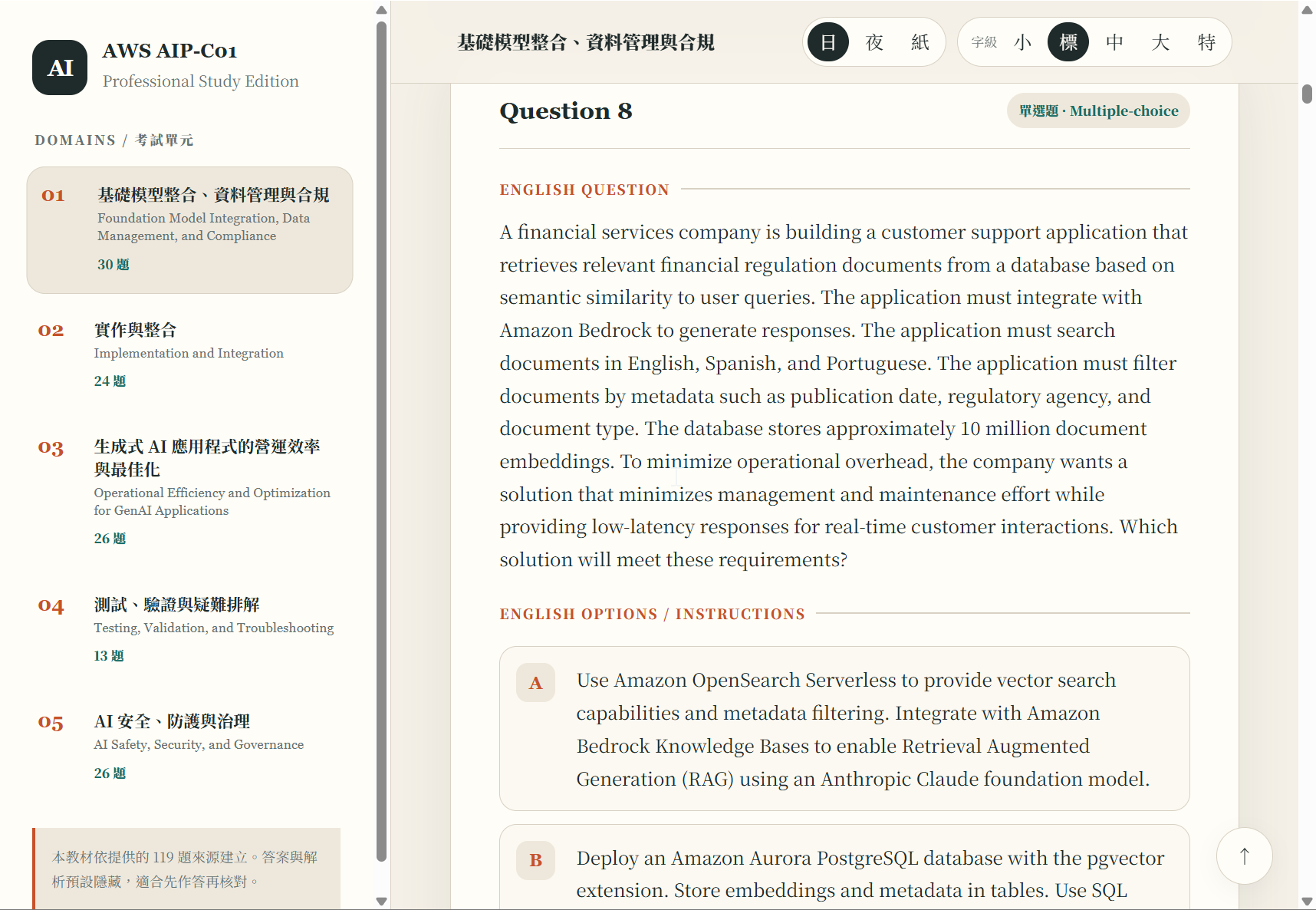Open domain 03 Operational Efficiency and Optimization
Viewport: 1316px width, 910px height.
[189, 491]
